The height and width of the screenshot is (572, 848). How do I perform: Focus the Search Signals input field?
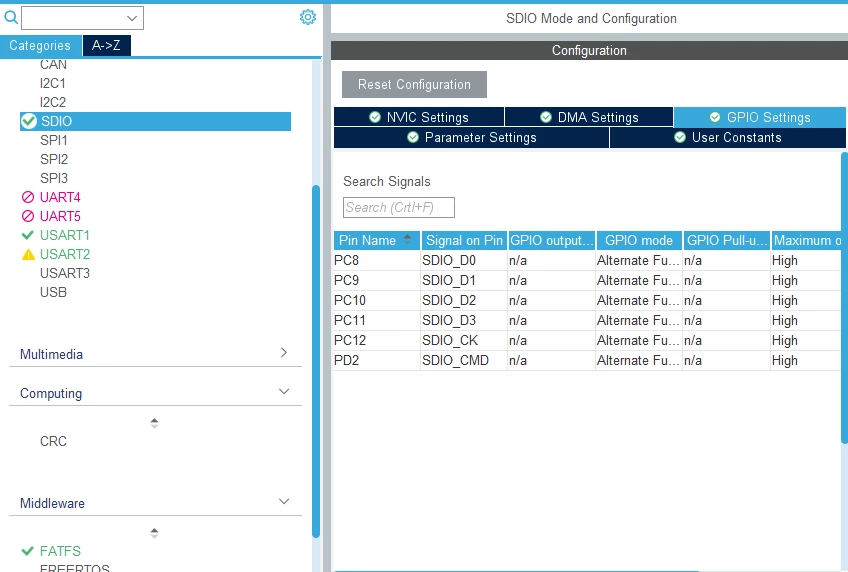coord(399,208)
